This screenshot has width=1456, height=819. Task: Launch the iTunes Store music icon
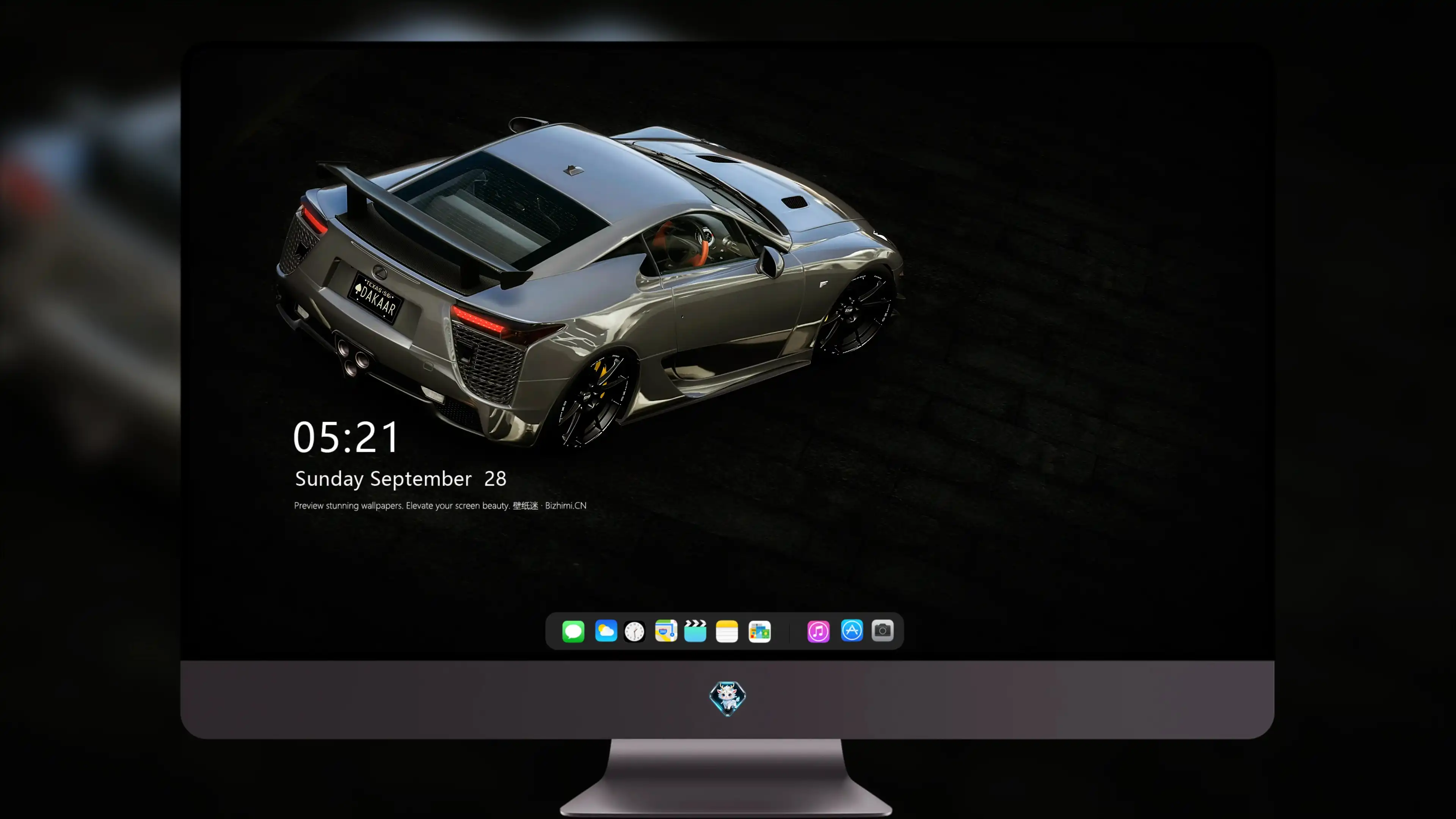pyautogui.click(x=819, y=631)
